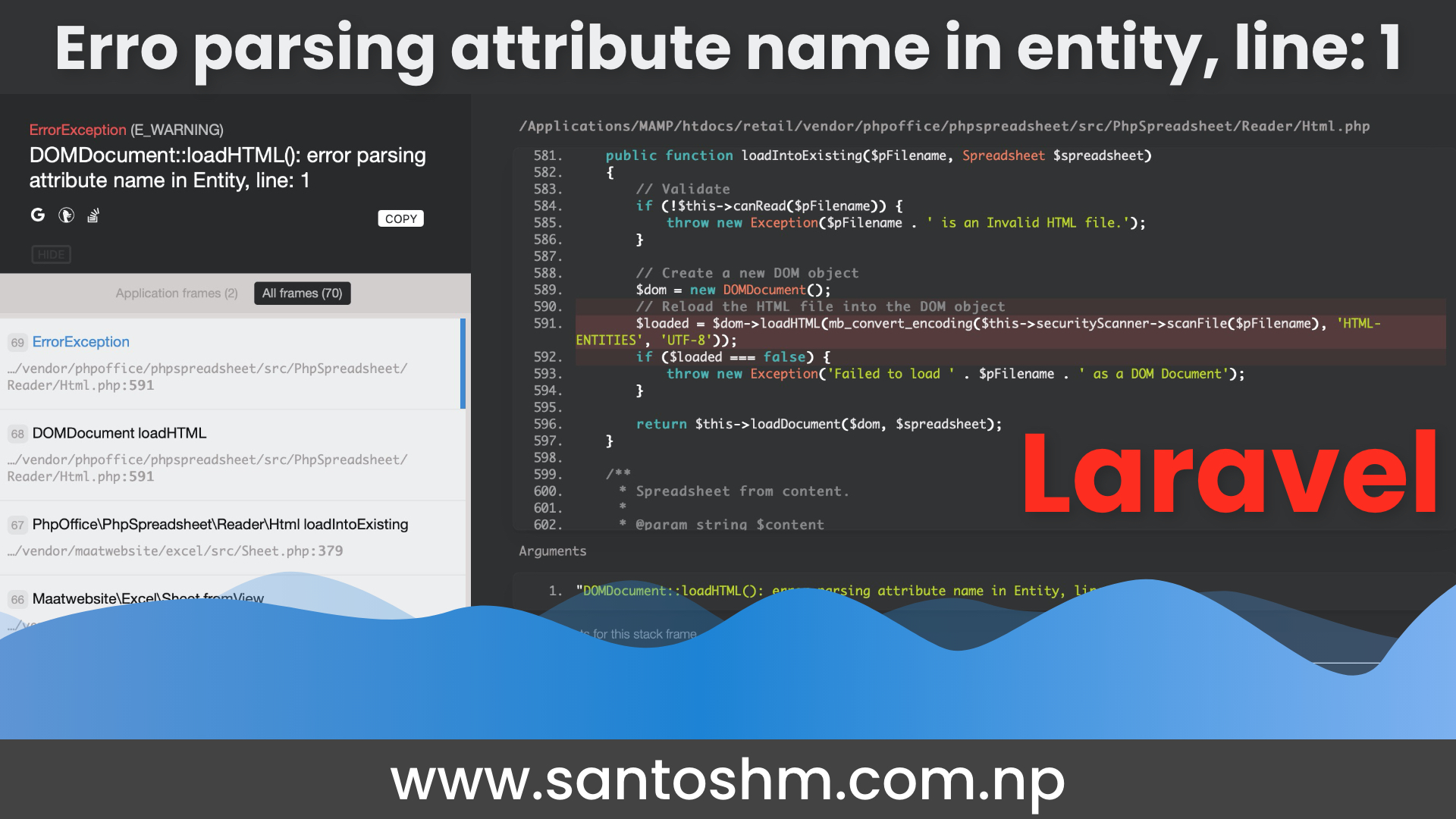Search the error on Google
Image resolution: width=1456 pixels, height=819 pixels.
click(38, 215)
